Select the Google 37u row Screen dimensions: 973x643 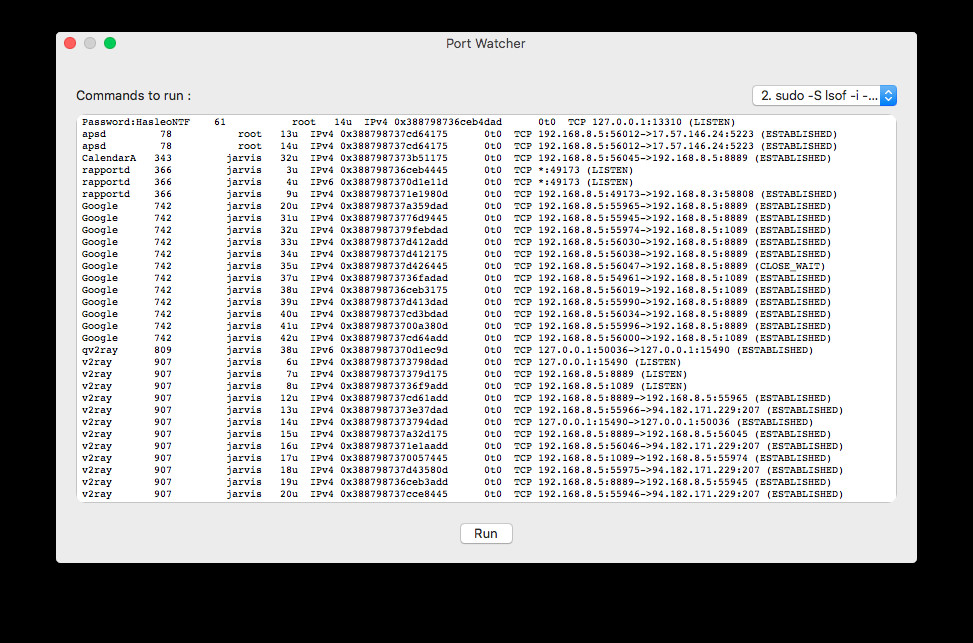coord(456,278)
